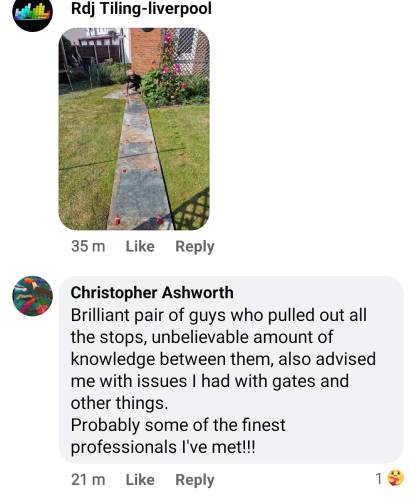Image resolution: width=416 pixels, height=500 pixels.
Task: Click the lattice fence shadow in the photo
Action: (192, 210)
